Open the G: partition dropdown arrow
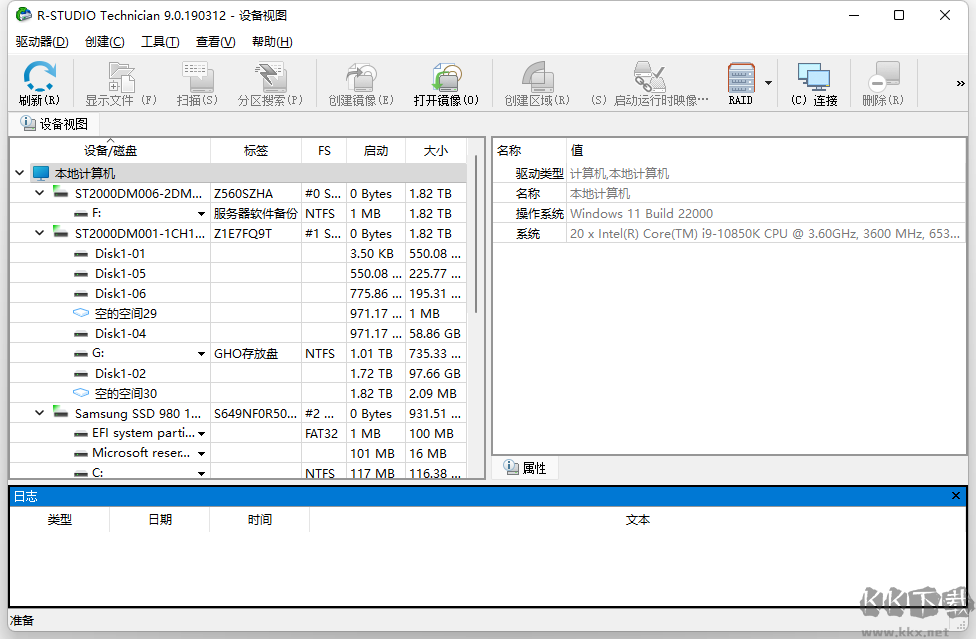 (201, 353)
